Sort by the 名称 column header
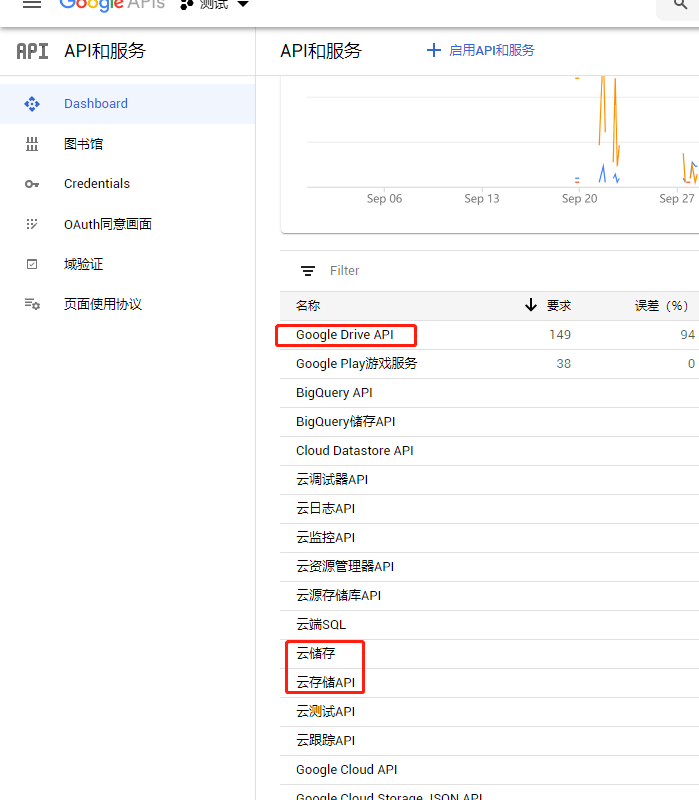The width and height of the screenshot is (699, 800). pos(308,306)
